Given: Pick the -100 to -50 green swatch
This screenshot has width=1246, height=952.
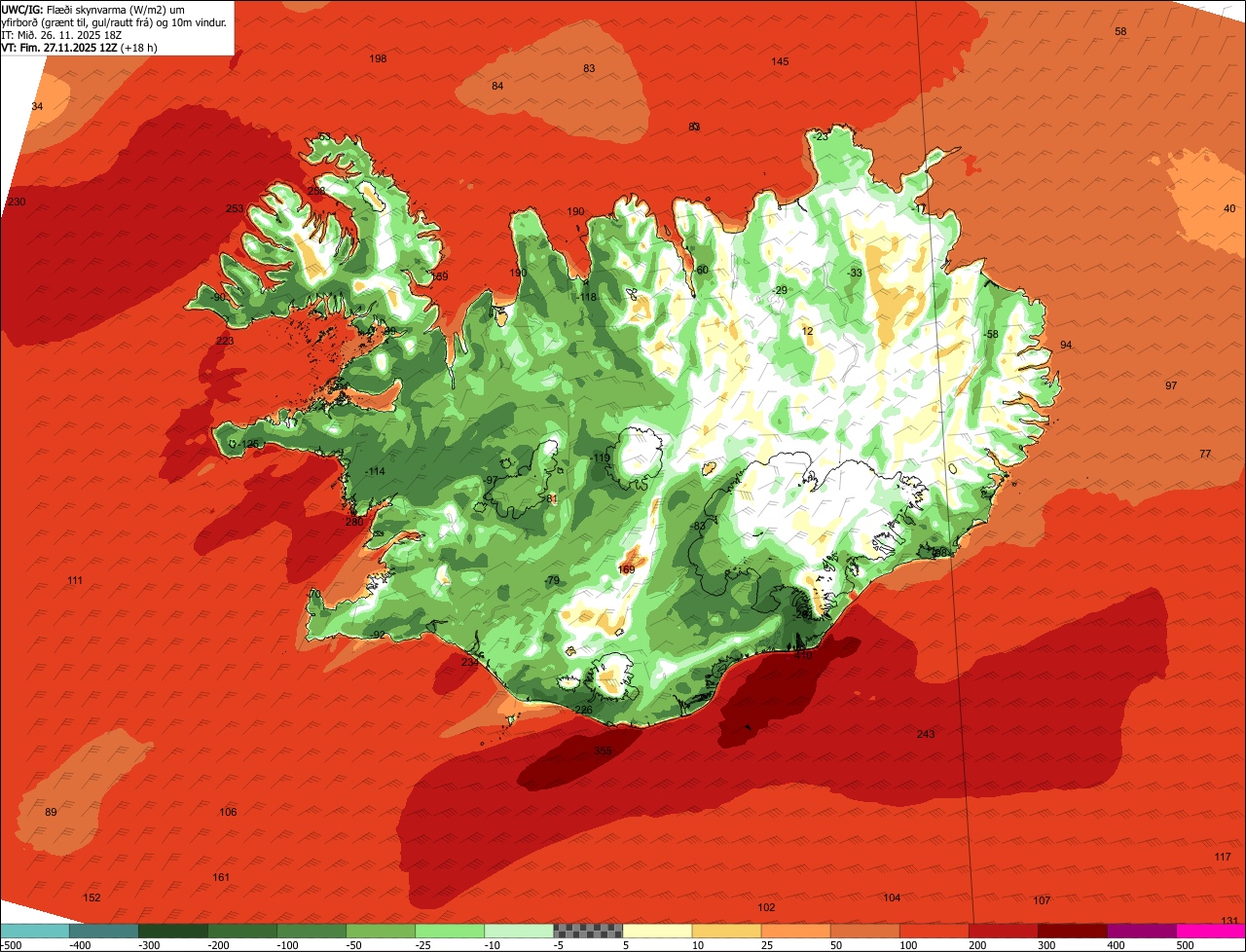Looking at the screenshot, I should click(311, 931).
